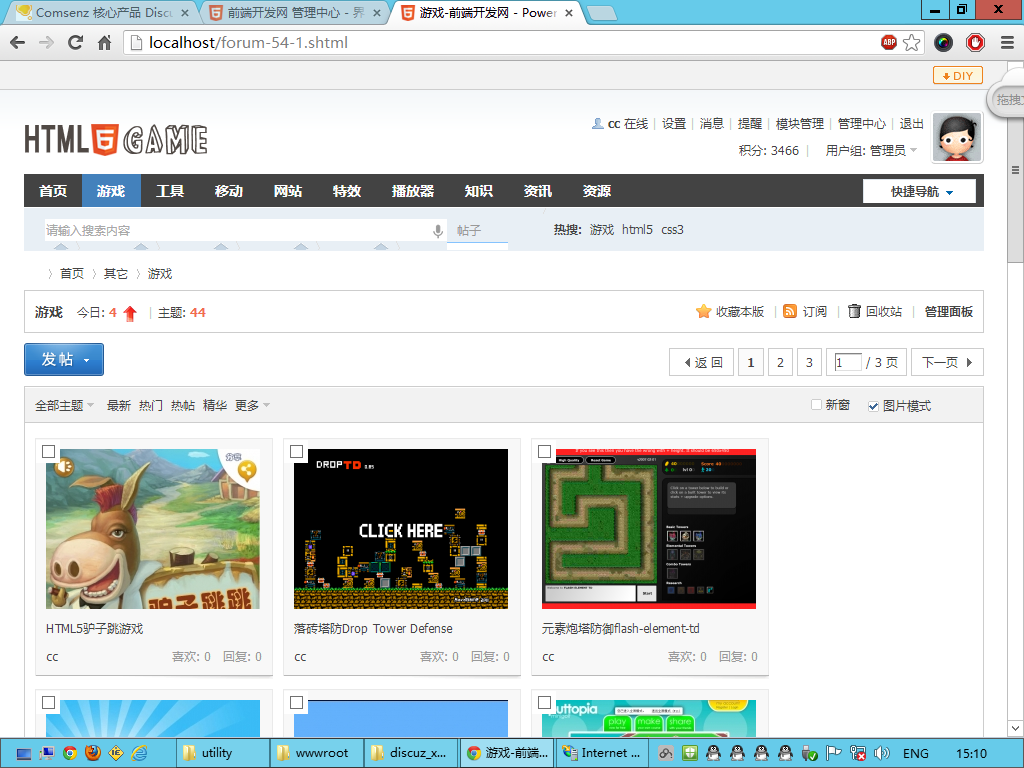Click the 退出 logout link
The width and height of the screenshot is (1024, 768).
911,123
